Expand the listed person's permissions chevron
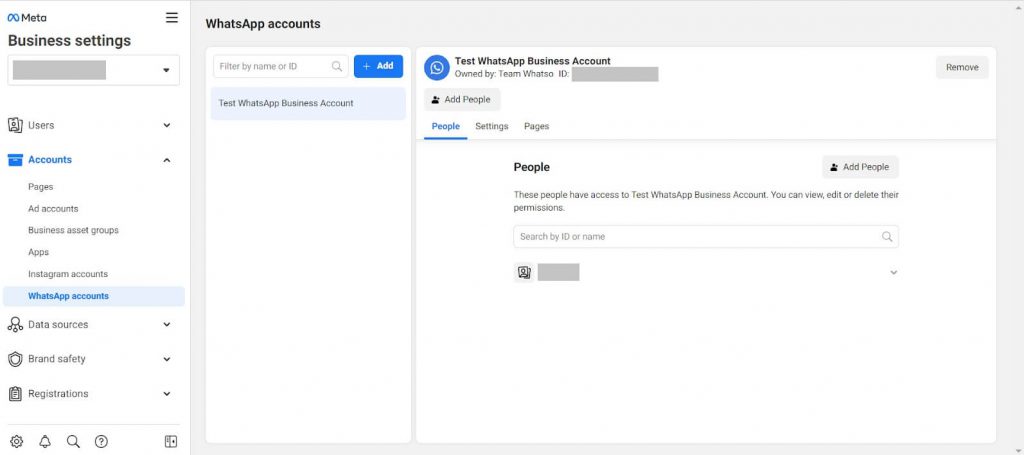Screen dimensions: 1024x455 [893, 272]
